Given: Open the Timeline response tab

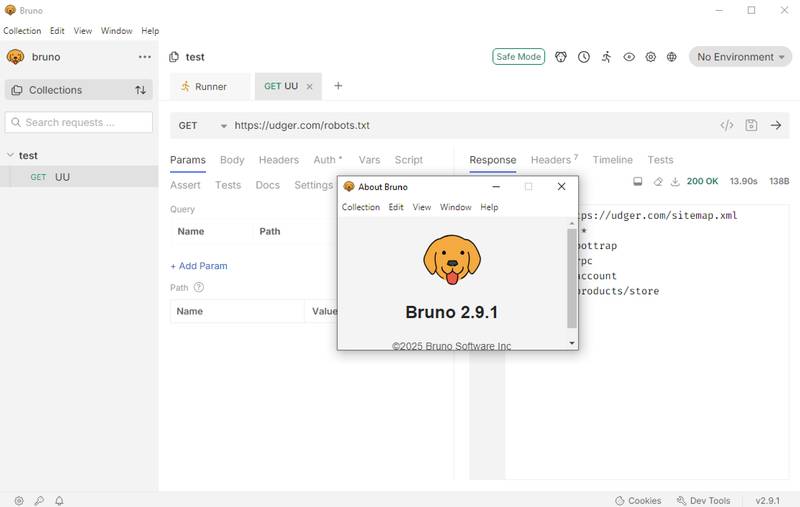Looking at the screenshot, I should click(x=612, y=160).
